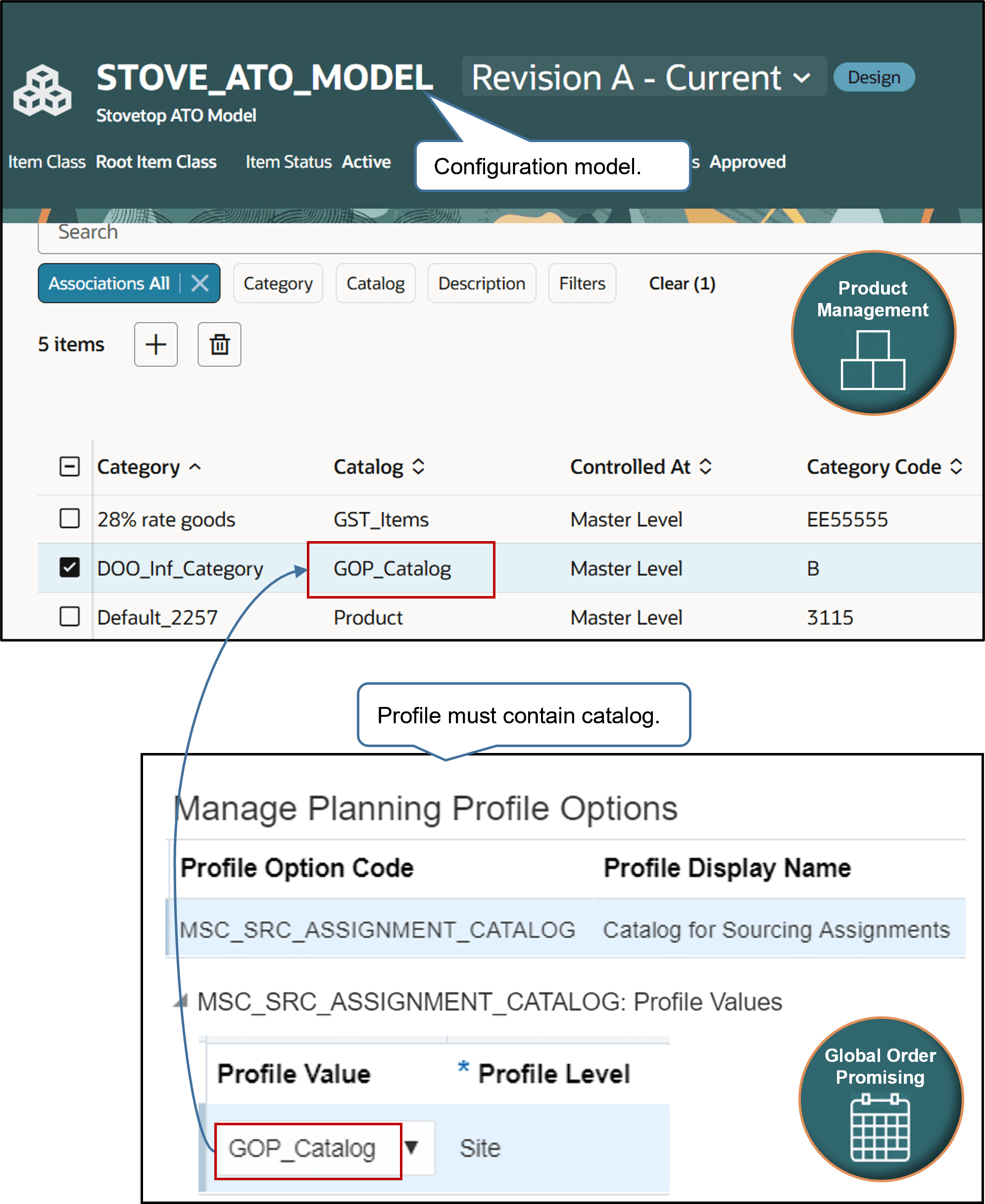Select the Catalog filter chip
985x1204 pixels.
[375, 283]
